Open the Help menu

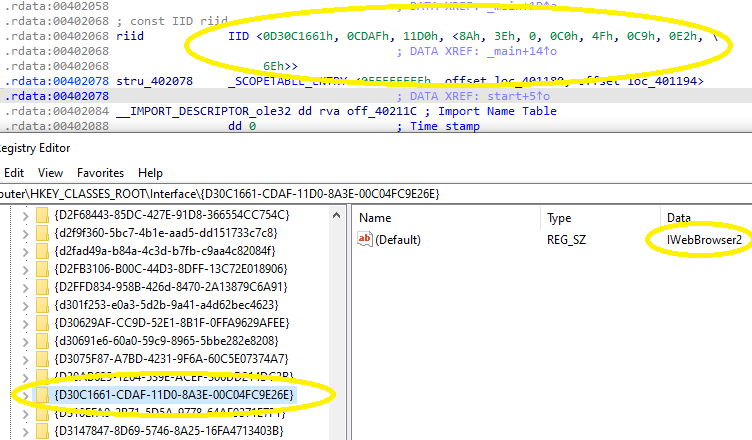coord(150,172)
